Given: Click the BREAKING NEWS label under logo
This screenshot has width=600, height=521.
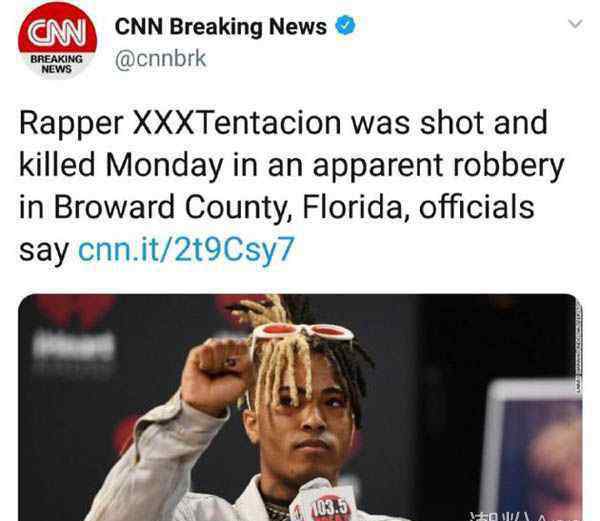Looking at the screenshot, I should pyautogui.click(x=57, y=64).
